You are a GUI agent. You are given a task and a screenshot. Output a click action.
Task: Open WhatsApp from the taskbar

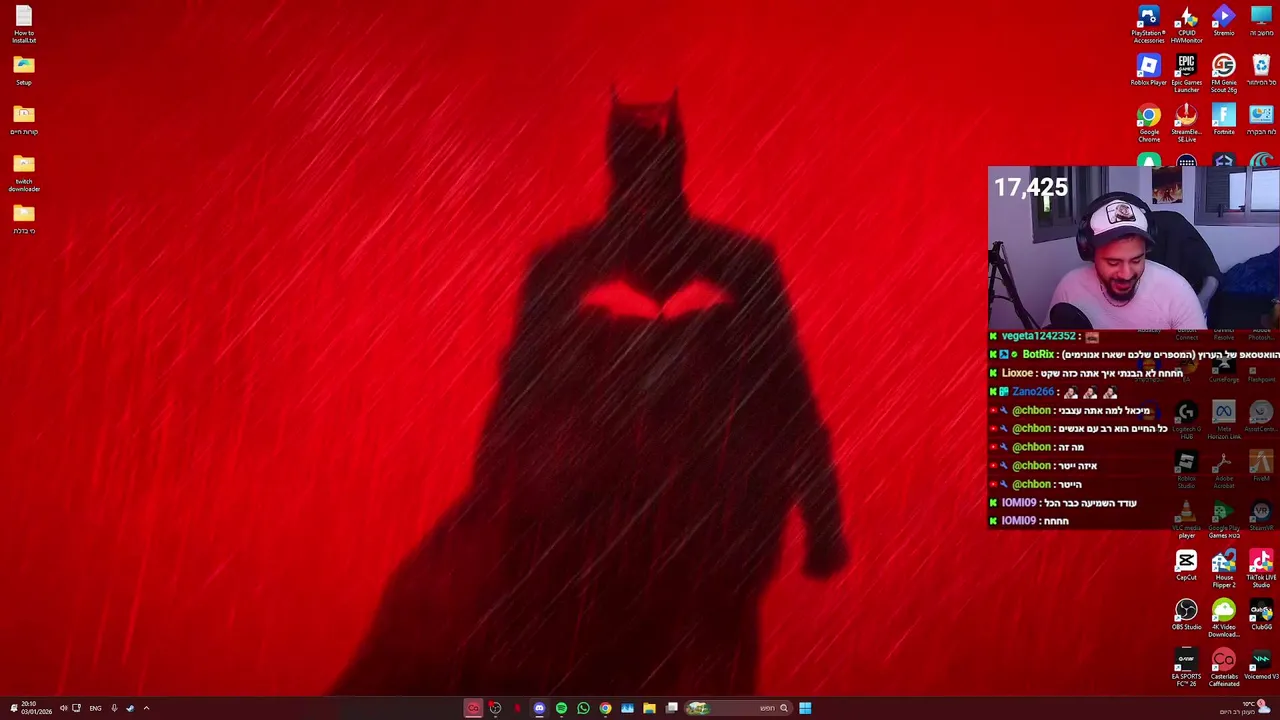click(583, 708)
